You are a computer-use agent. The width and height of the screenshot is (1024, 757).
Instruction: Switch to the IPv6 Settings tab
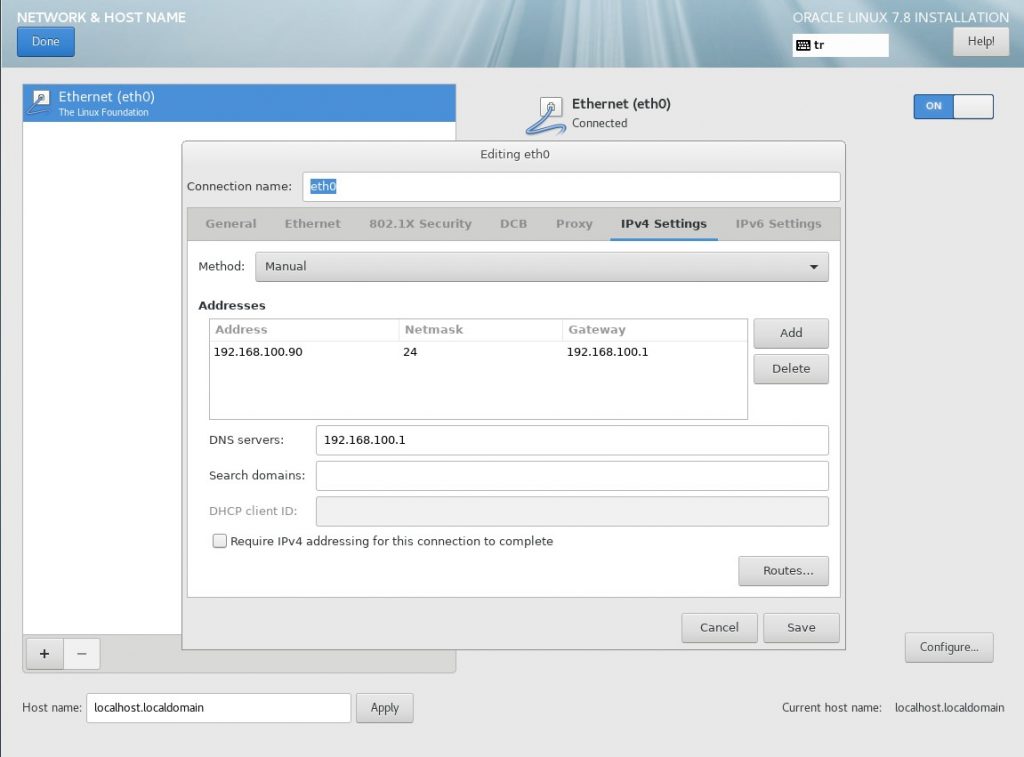pyautogui.click(x=778, y=223)
